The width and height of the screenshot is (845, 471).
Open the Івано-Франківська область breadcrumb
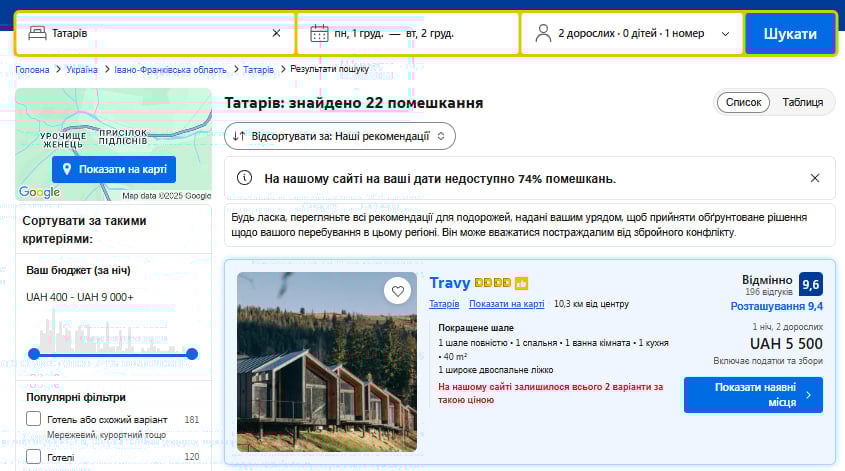click(x=170, y=70)
